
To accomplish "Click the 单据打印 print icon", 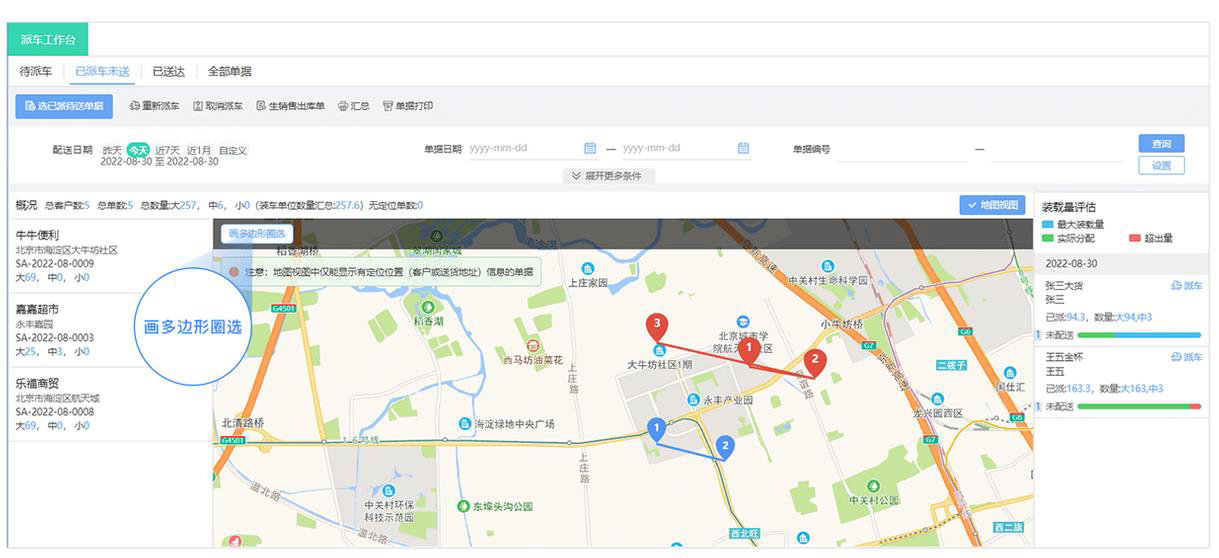I will point(388,106).
